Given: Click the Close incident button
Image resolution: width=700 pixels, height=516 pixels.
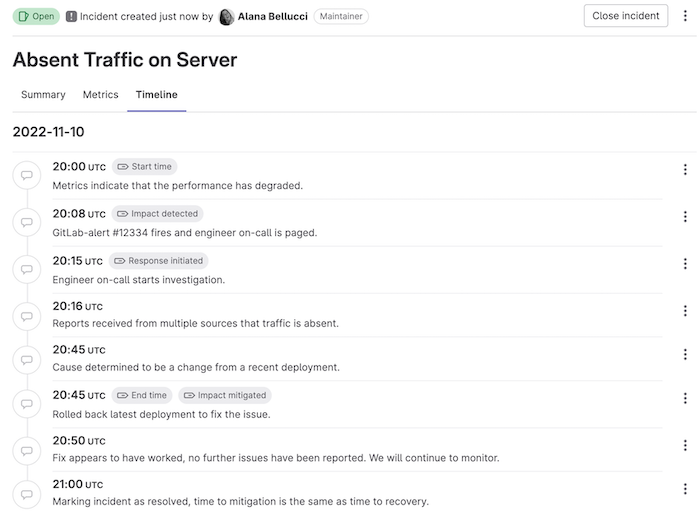Looking at the screenshot, I should pos(625,16).
